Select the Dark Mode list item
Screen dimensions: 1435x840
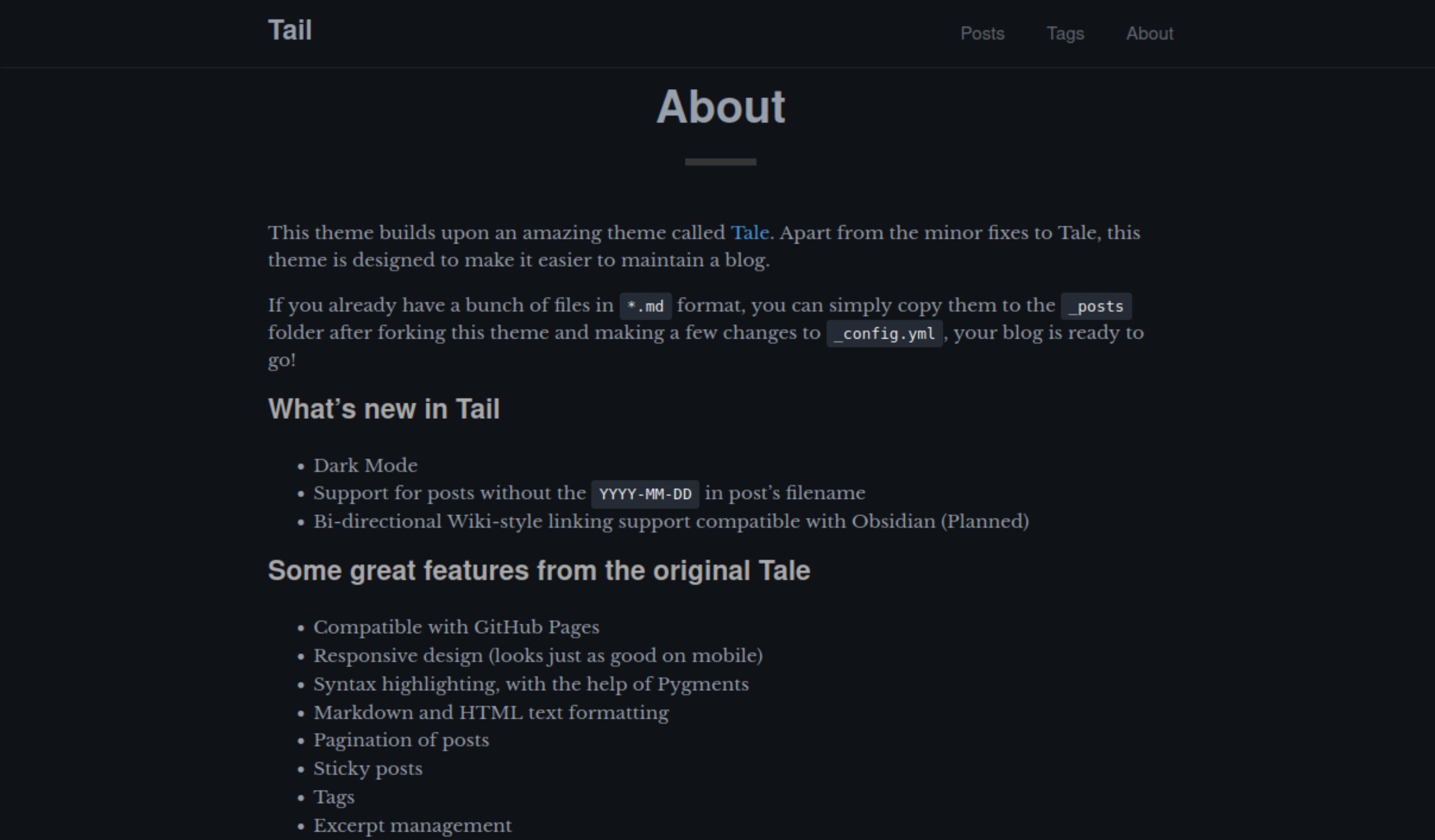(365, 466)
